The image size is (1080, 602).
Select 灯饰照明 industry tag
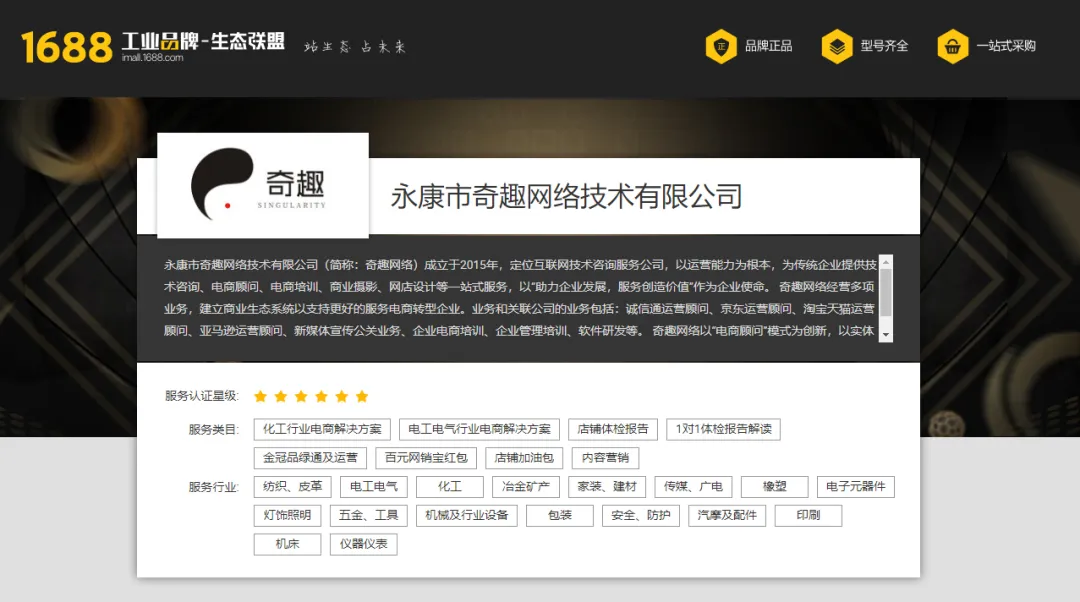(x=287, y=516)
